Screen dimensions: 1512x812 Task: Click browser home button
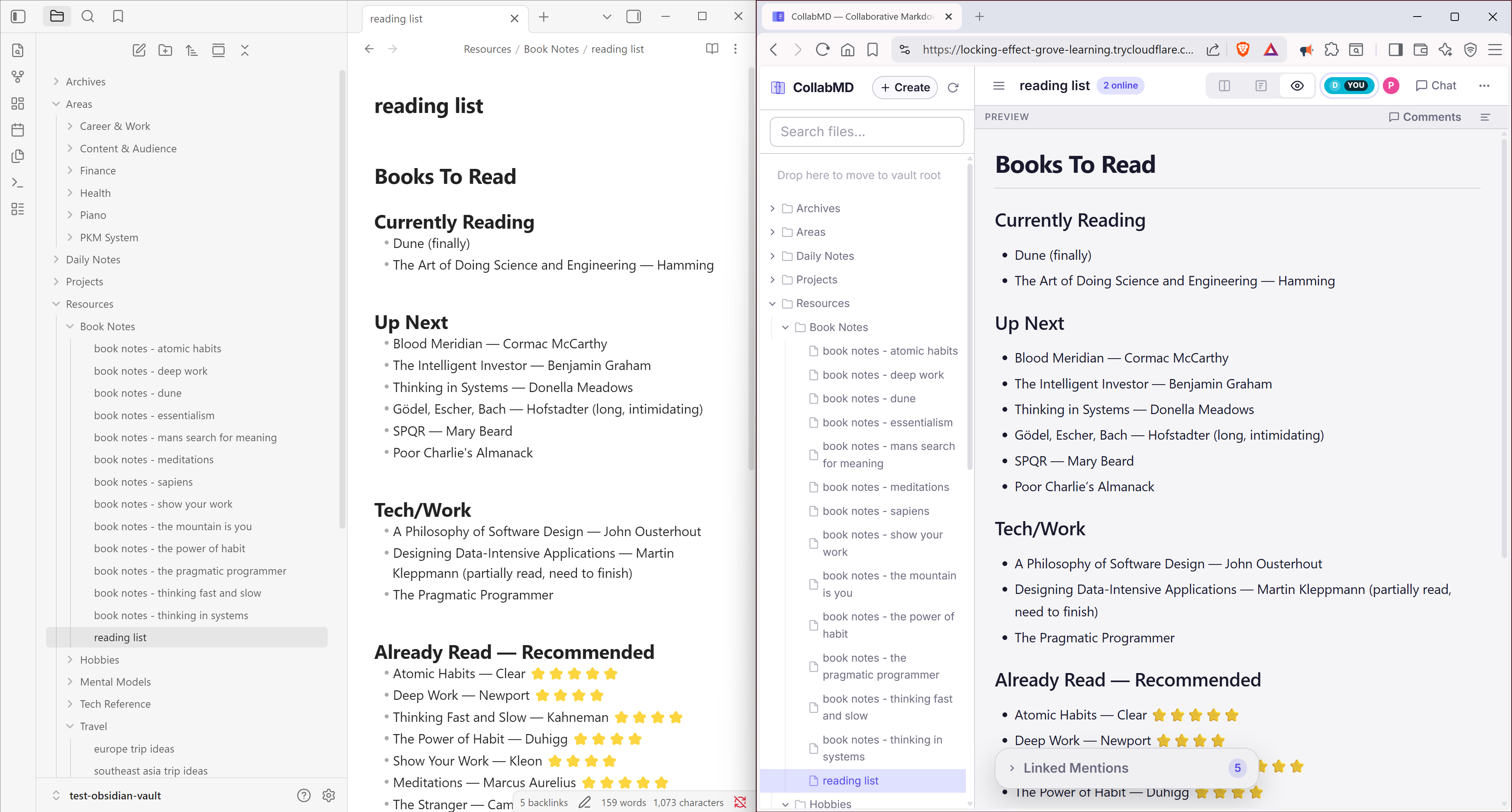(848, 50)
